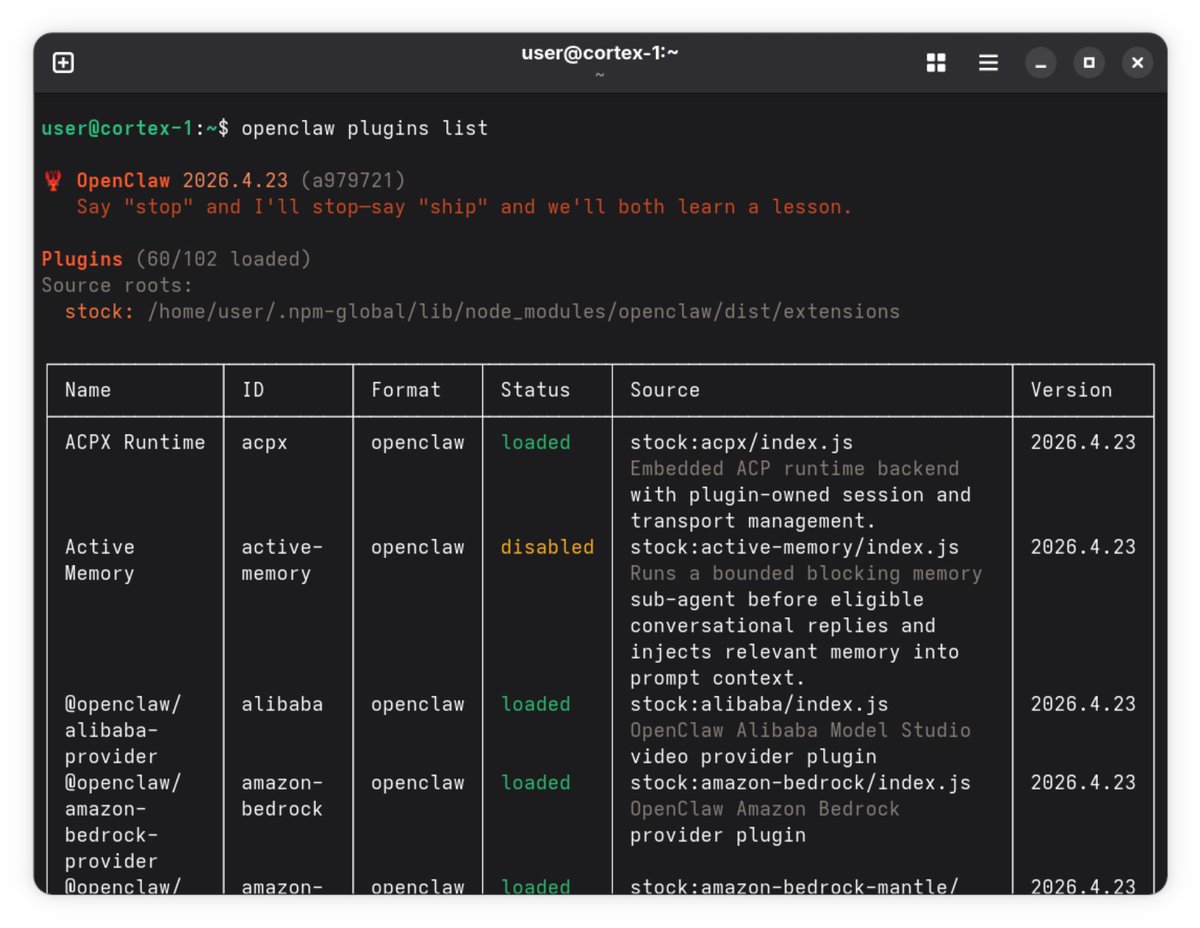Click the stock extensions path
This screenshot has width=1200, height=928.
coord(524,311)
